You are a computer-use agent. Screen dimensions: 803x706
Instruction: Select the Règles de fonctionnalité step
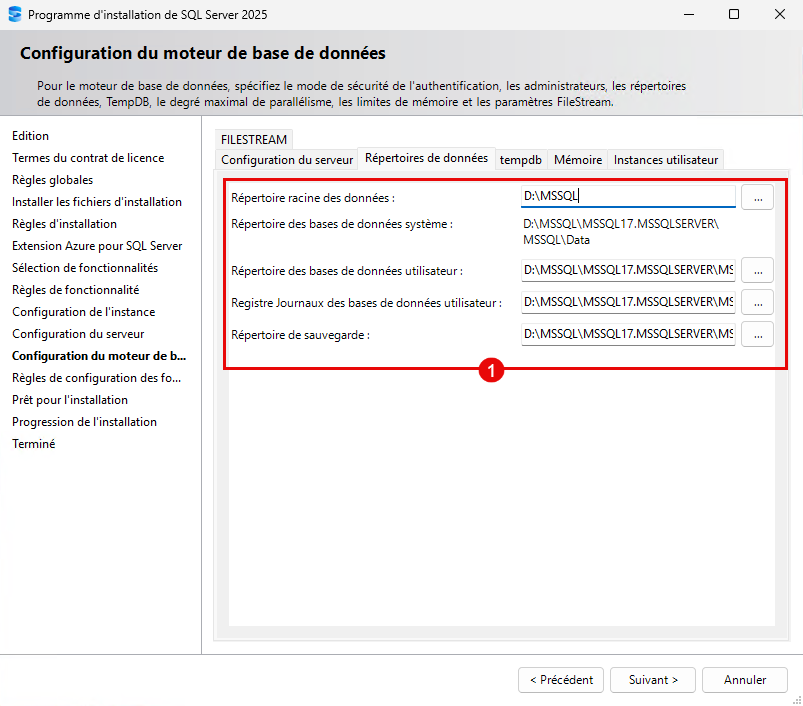(76, 290)
